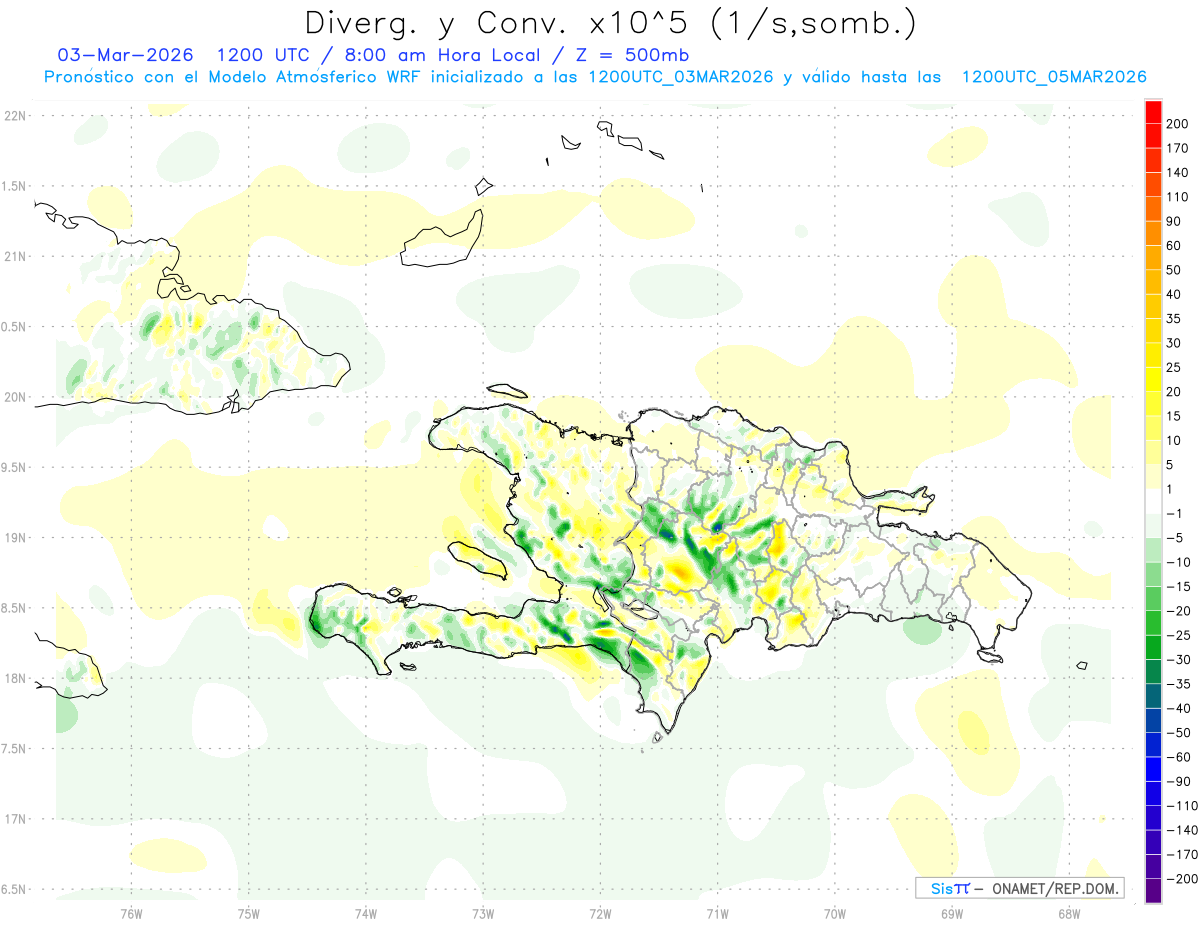Click the title 'Diverg. y Conv. x10^5 (1/s,somb.)'
The height and width of the screenshot is (927, 1200).
coord(610,23)
